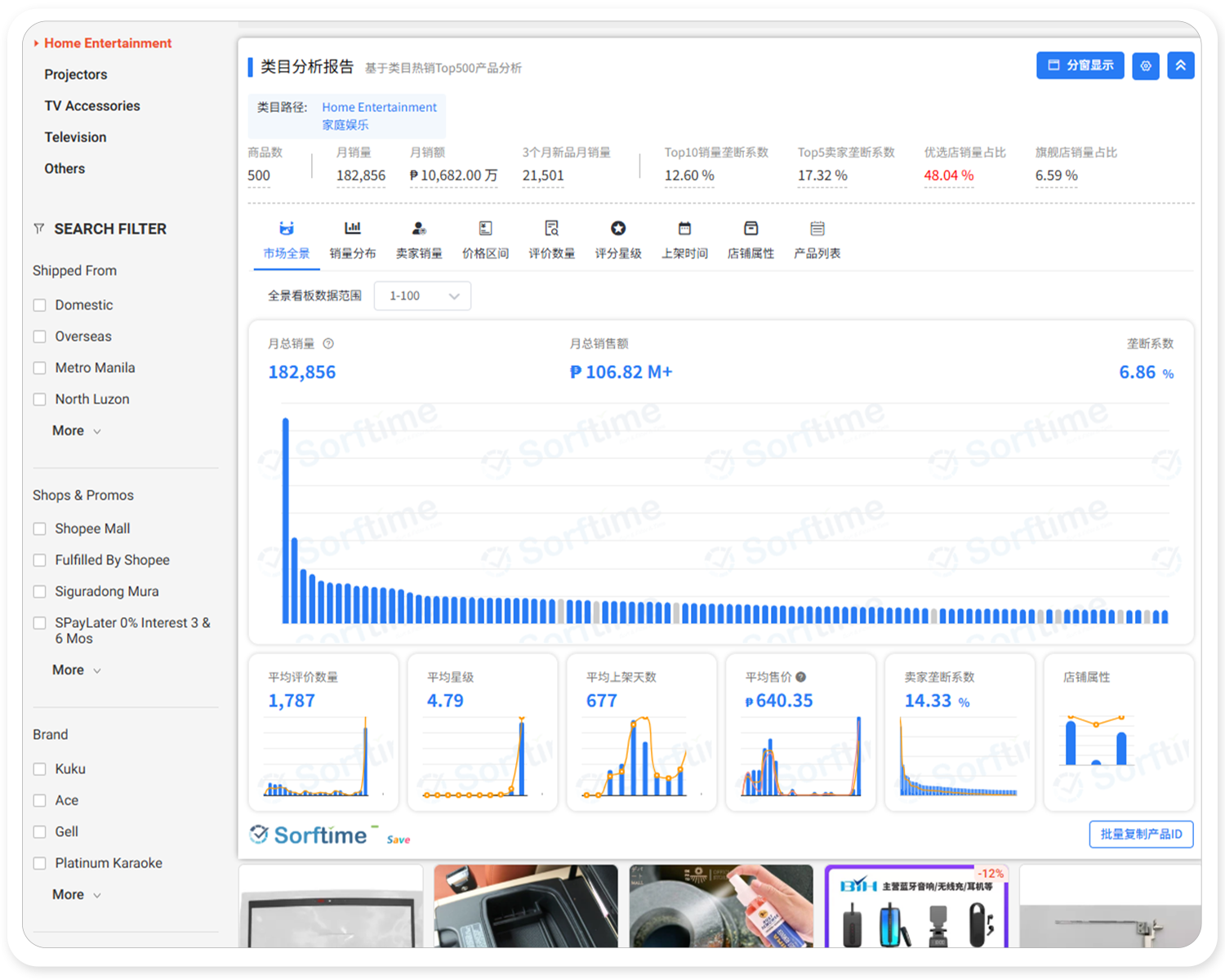Screen dimensions: 1225x980
Task: Click the 分窗显示 split window button
Action: click(x=1080, y=65)
